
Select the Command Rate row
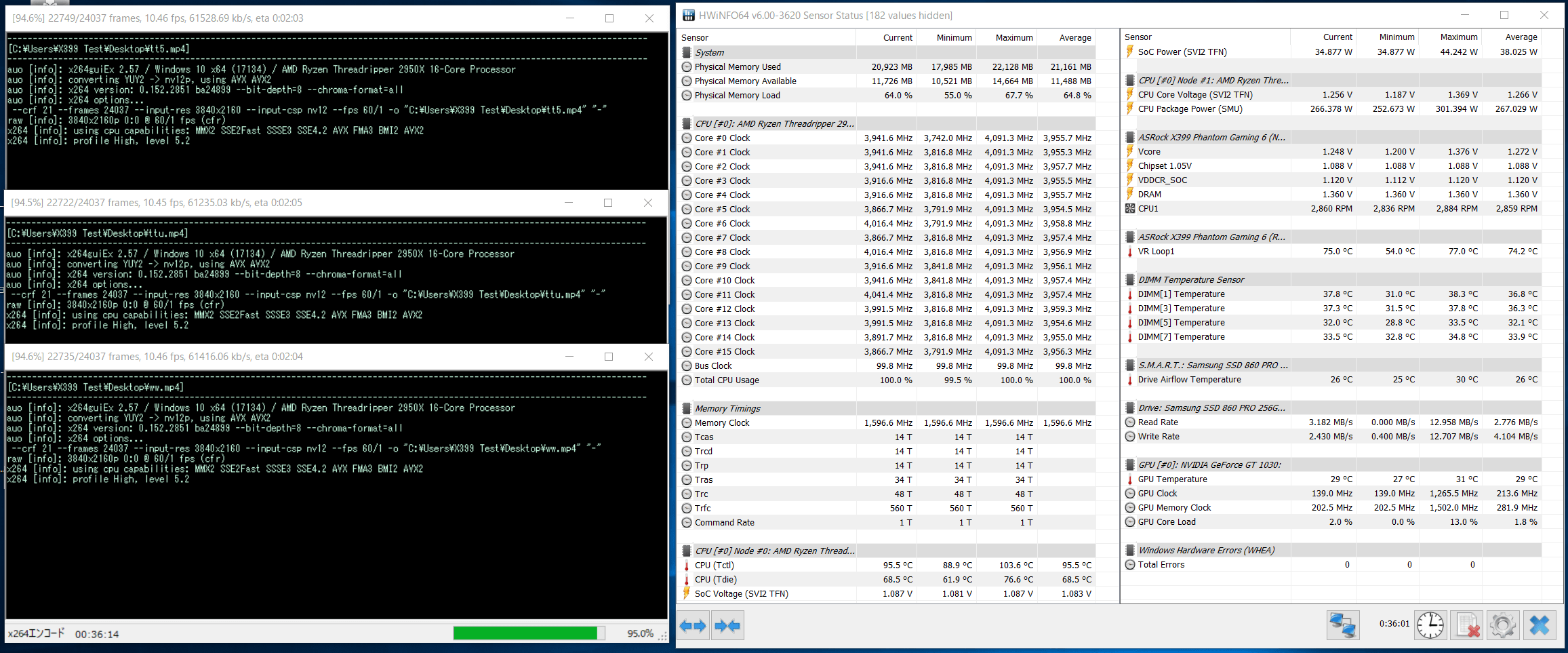(x=887, y=522)
